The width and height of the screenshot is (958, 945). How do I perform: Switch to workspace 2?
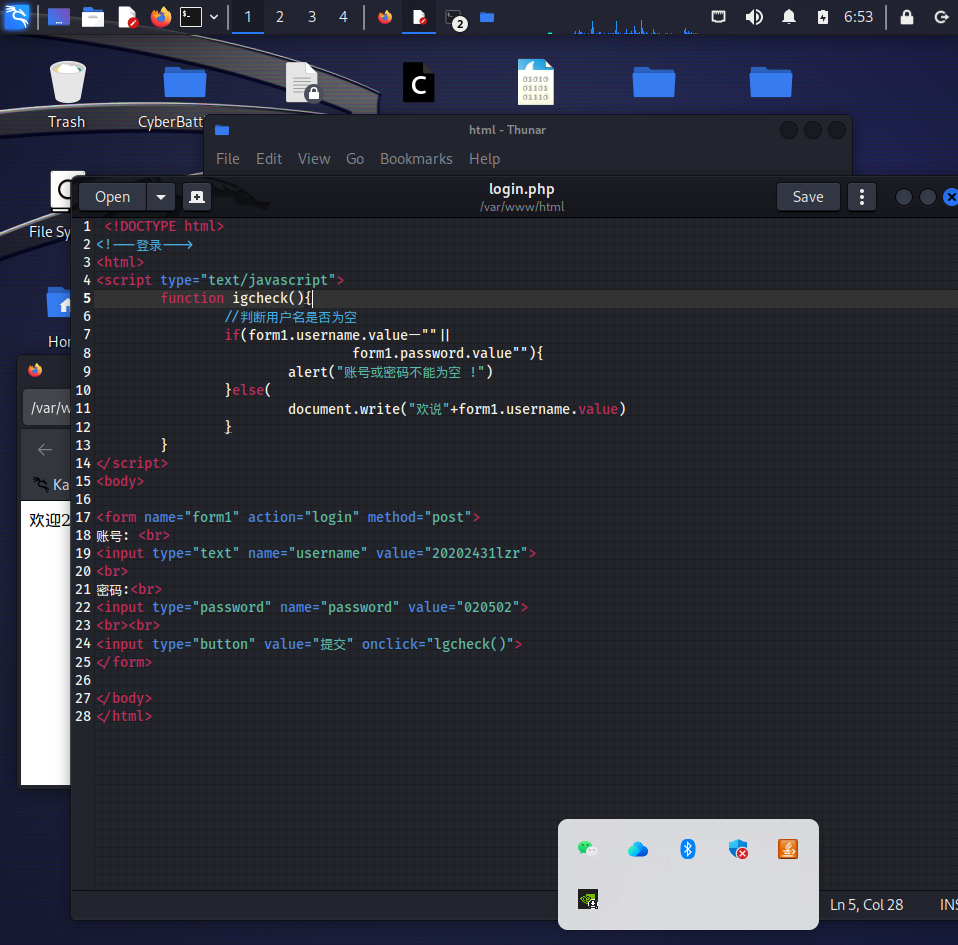280,17
